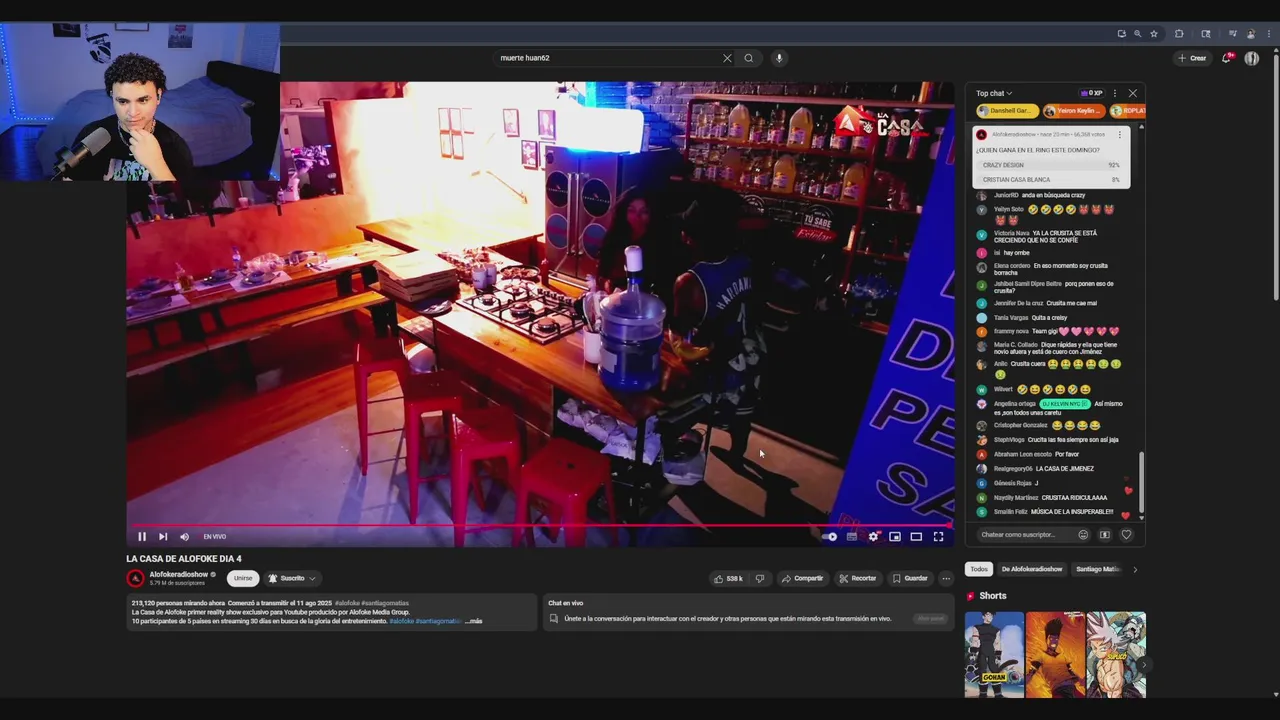1280x720 pixels.
Task: Enable theater mode view
Action: click(x=916, y=537)
